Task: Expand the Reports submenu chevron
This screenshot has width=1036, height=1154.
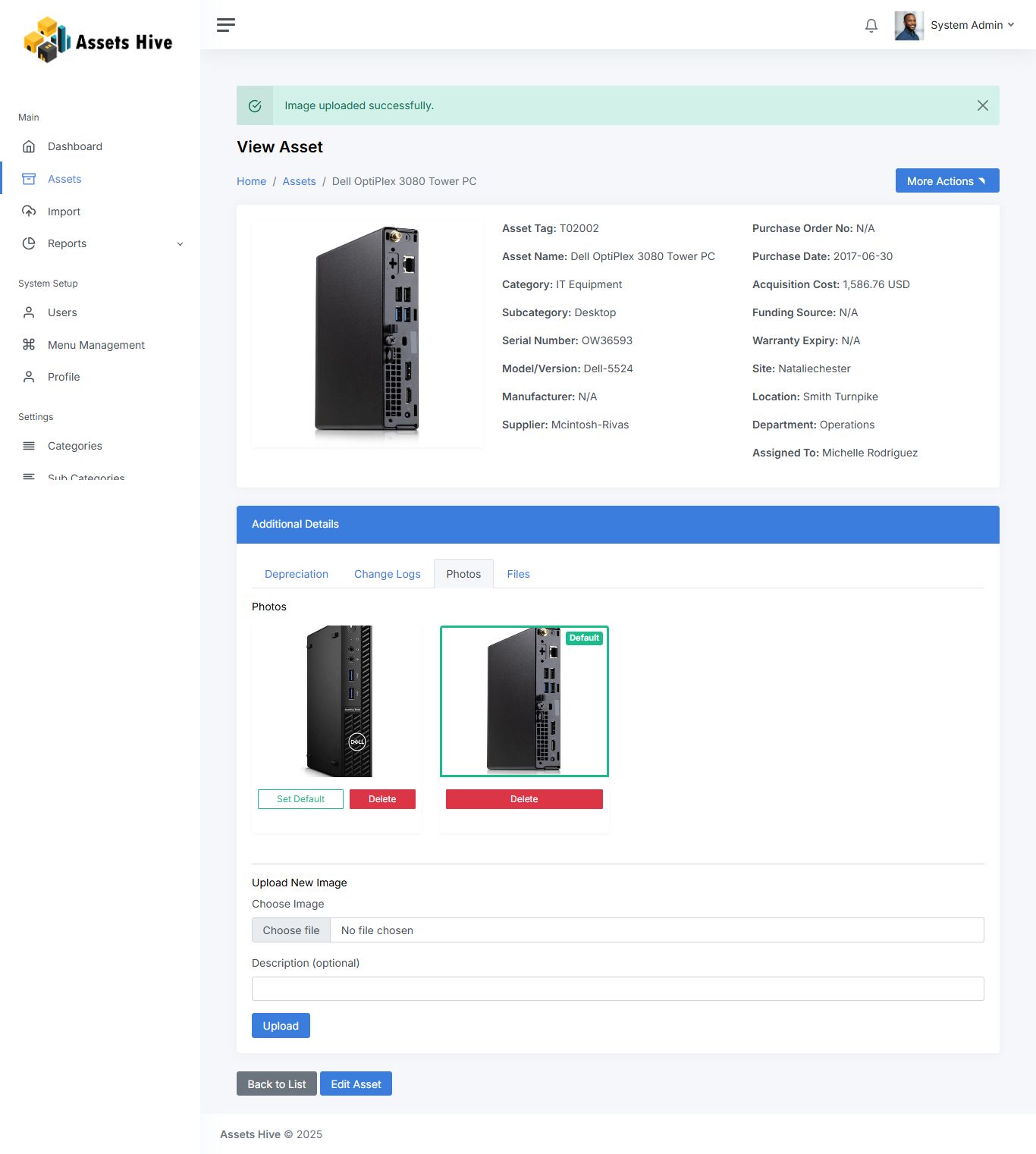Action: click(x=180, y=244)
